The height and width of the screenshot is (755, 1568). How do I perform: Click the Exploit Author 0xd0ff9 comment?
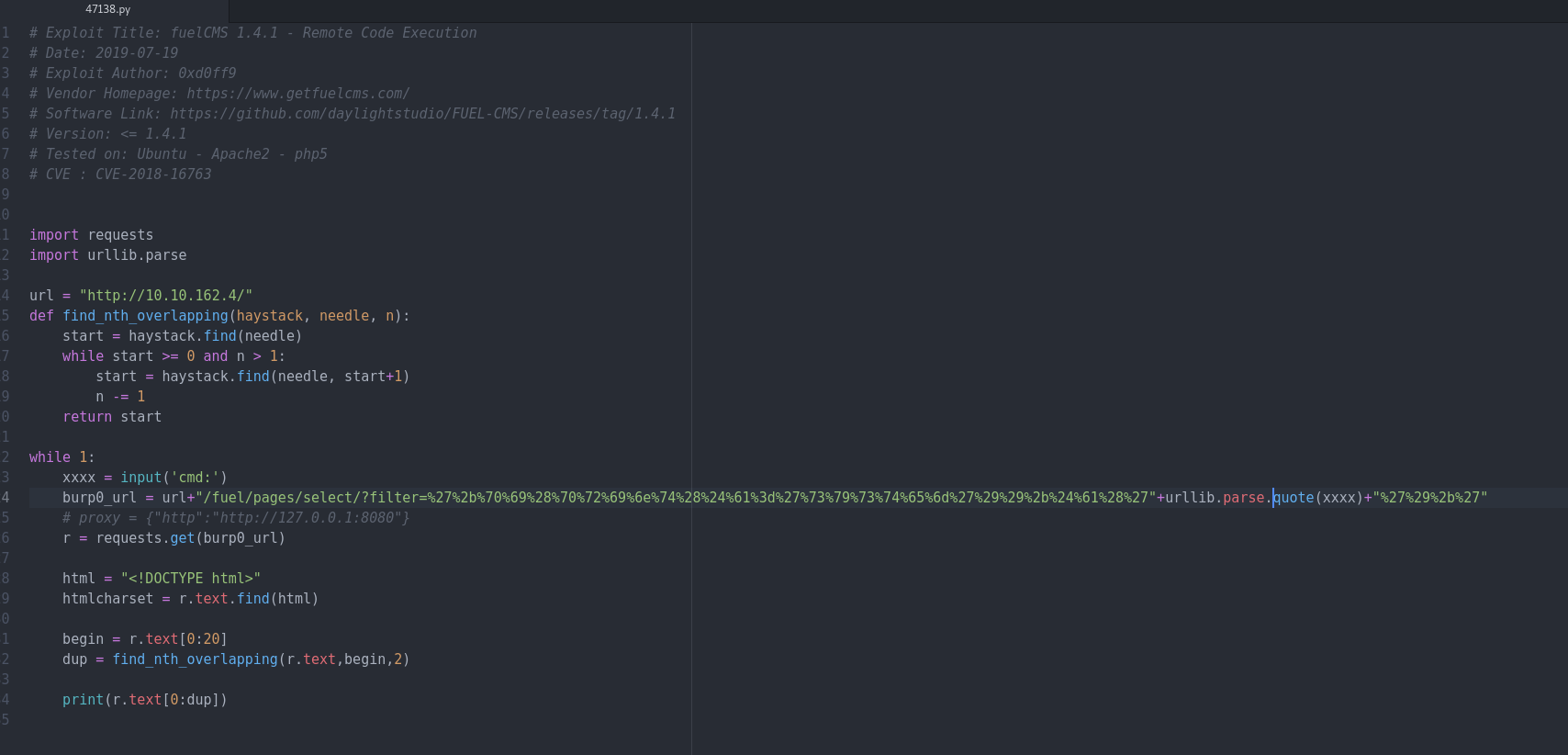133,73
